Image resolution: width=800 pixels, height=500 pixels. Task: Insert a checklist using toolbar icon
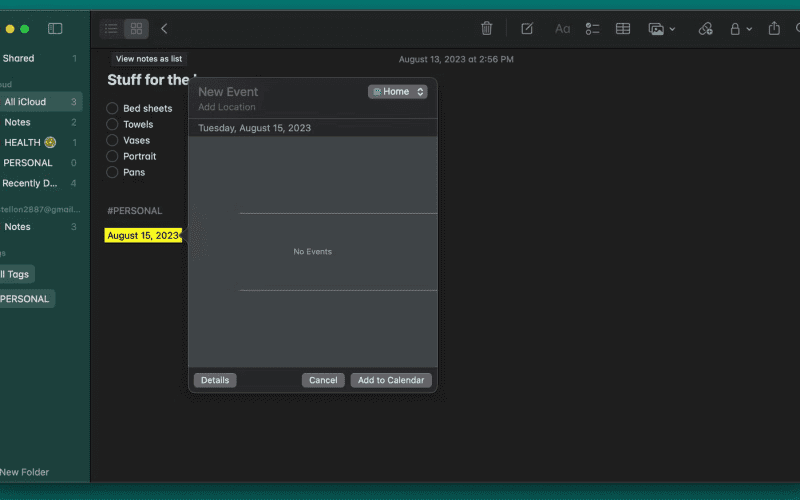pyautogui.click(x=592, y=29)
